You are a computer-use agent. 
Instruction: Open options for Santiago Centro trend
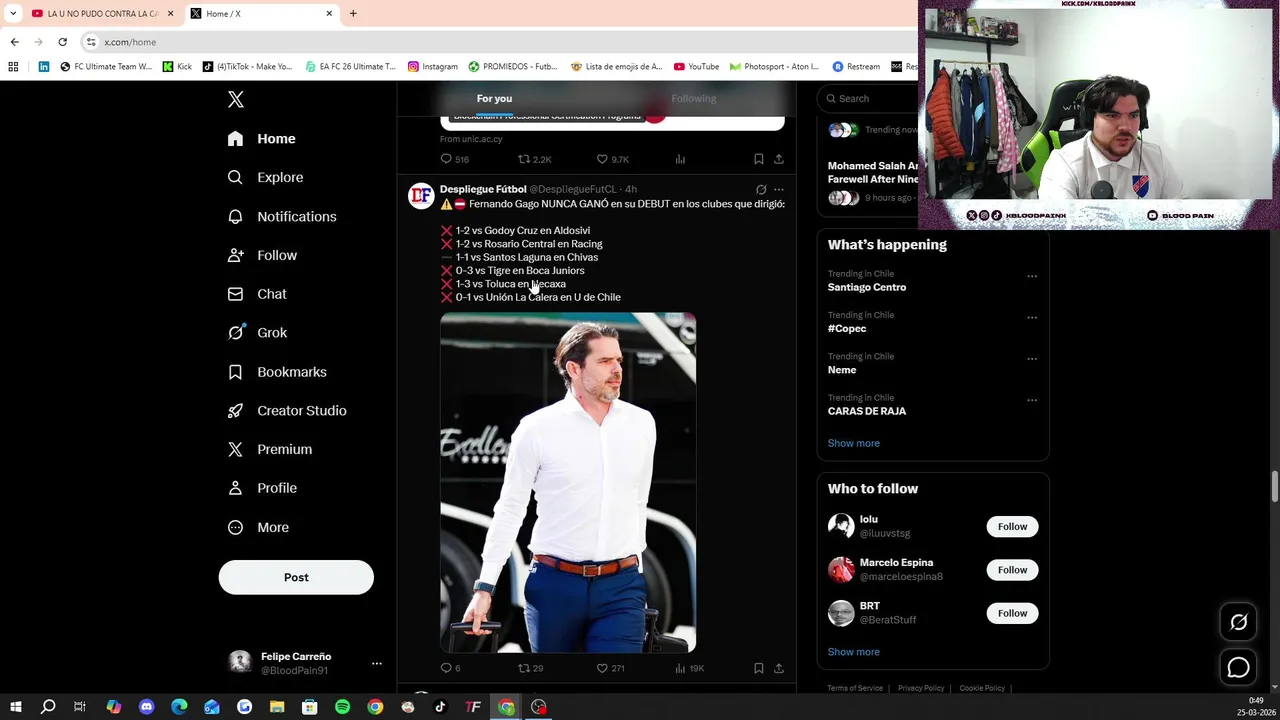pos(1032,276)
